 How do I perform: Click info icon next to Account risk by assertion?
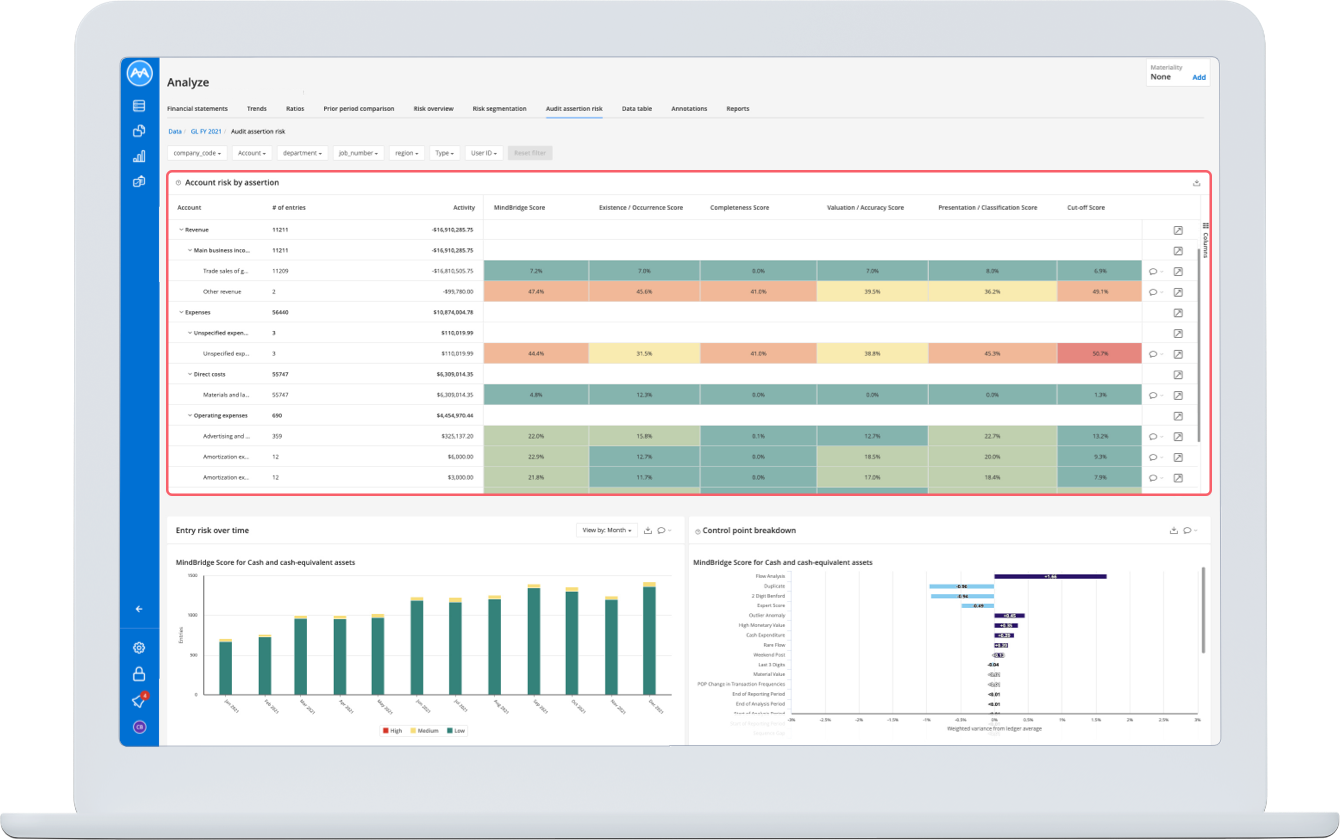coord(178,183)
